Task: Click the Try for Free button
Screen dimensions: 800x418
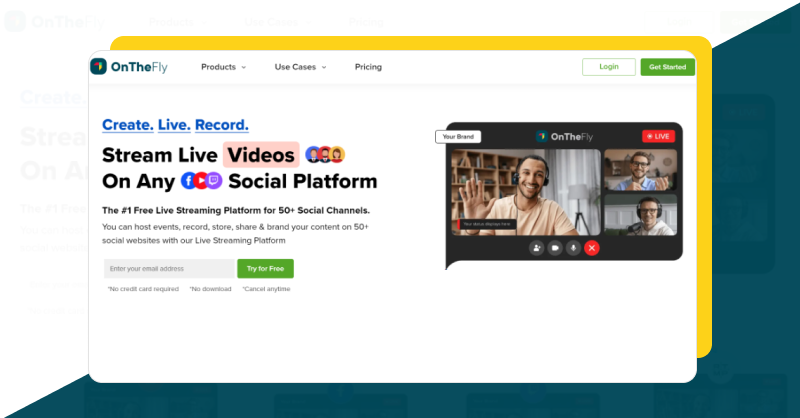Action: pyautogui.click(x=265, y=268)
